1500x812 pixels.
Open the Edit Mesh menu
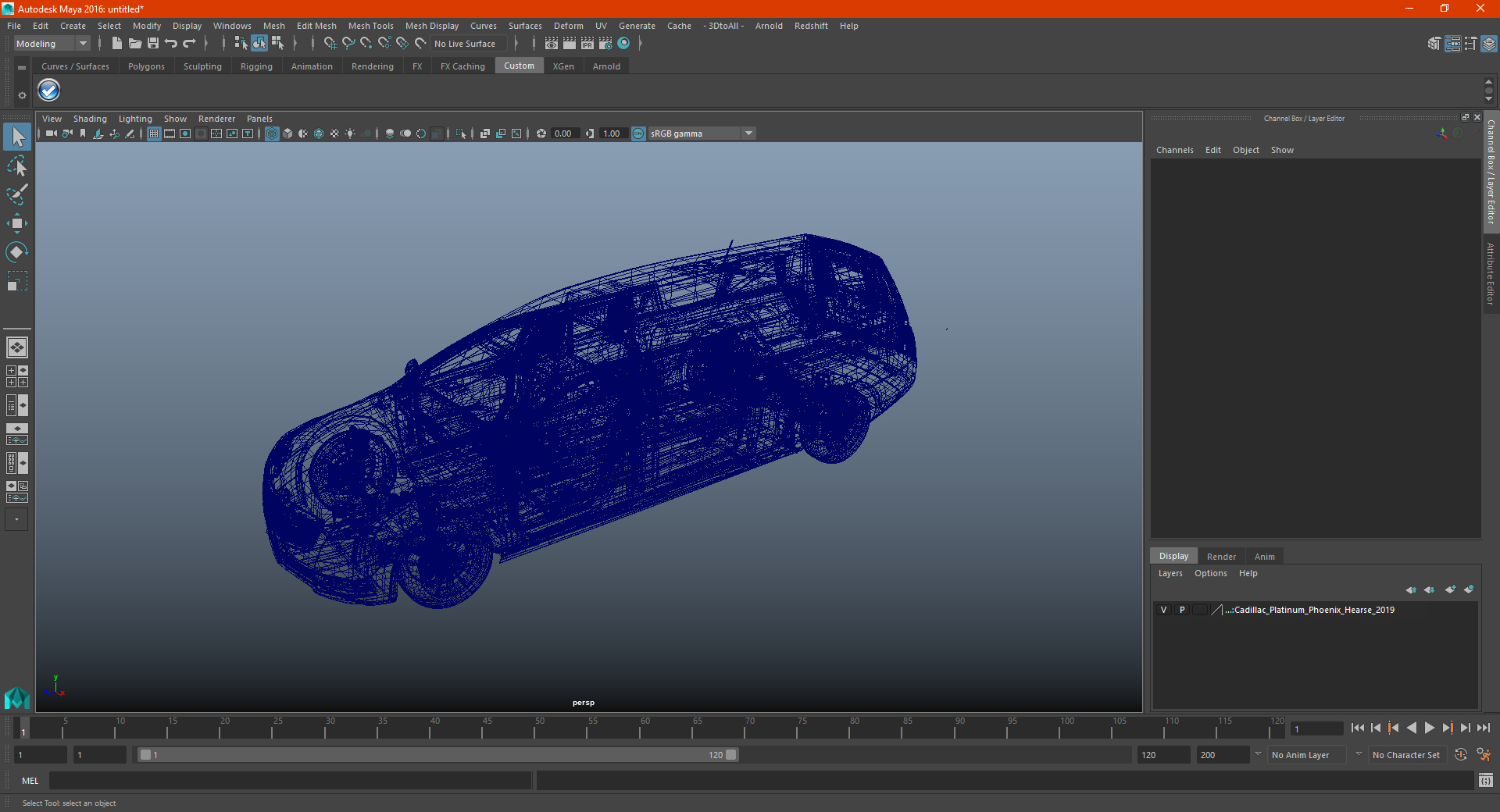316,26
